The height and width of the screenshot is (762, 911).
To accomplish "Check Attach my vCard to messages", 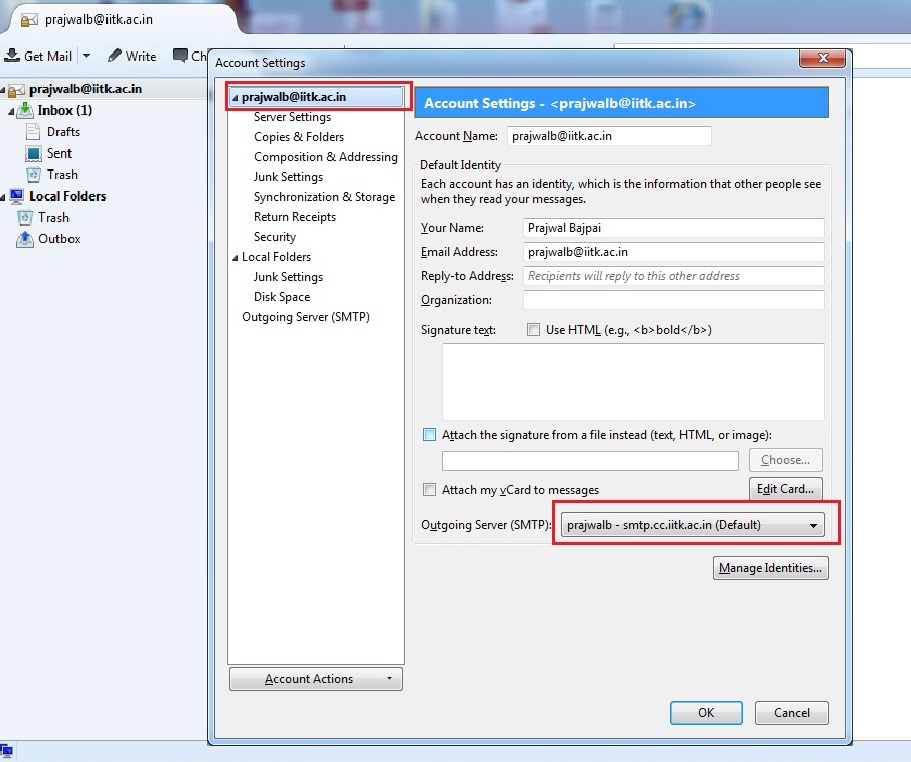I will click(x=429, y=490).
